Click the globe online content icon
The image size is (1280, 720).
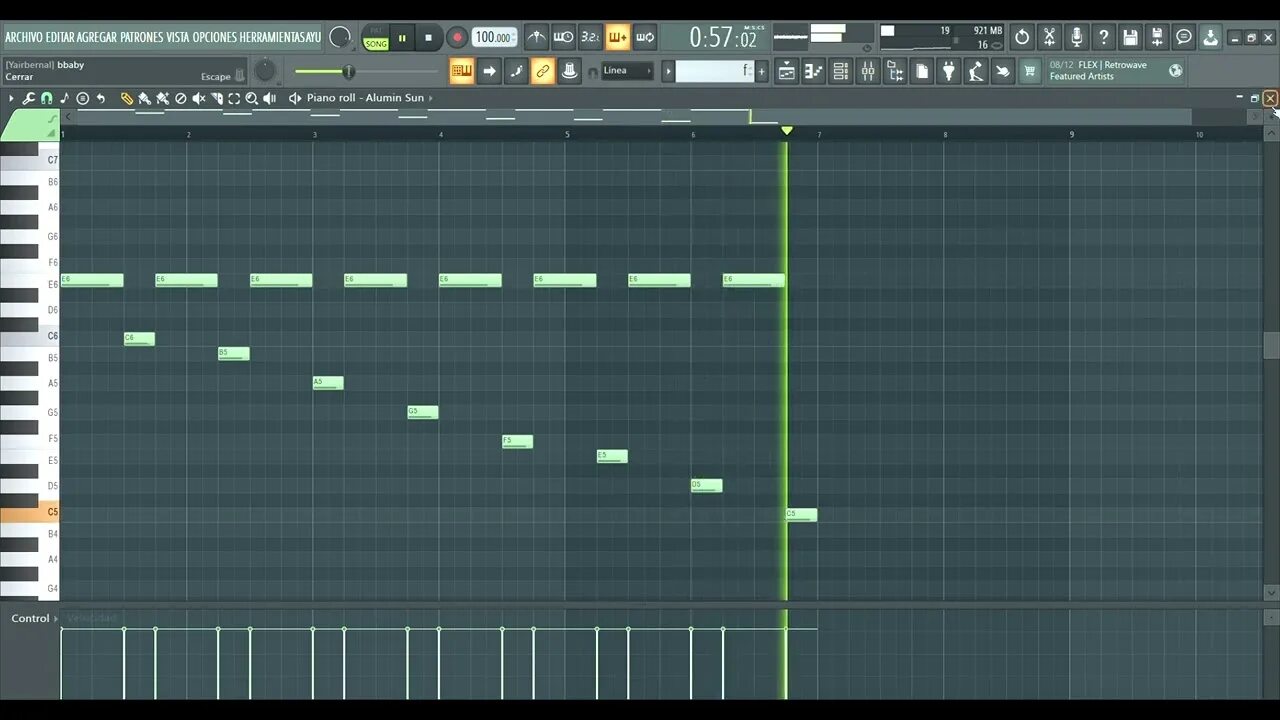pyautogui.click(x=1175, y=70)
